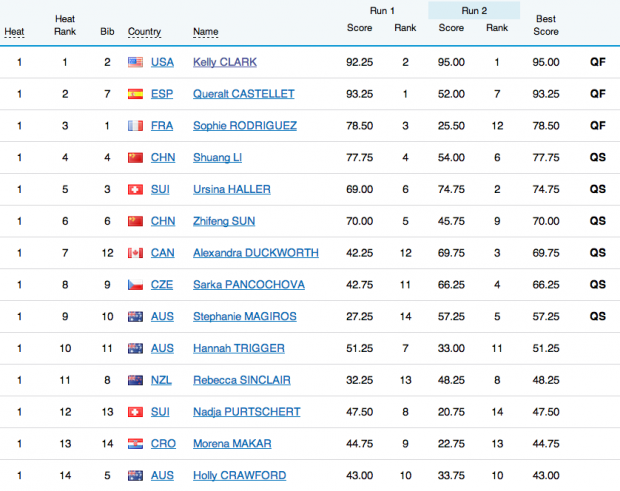Open Kelly CLARK athlete link
This screenshot has height=491, width=620.
(x=225, y=62)
